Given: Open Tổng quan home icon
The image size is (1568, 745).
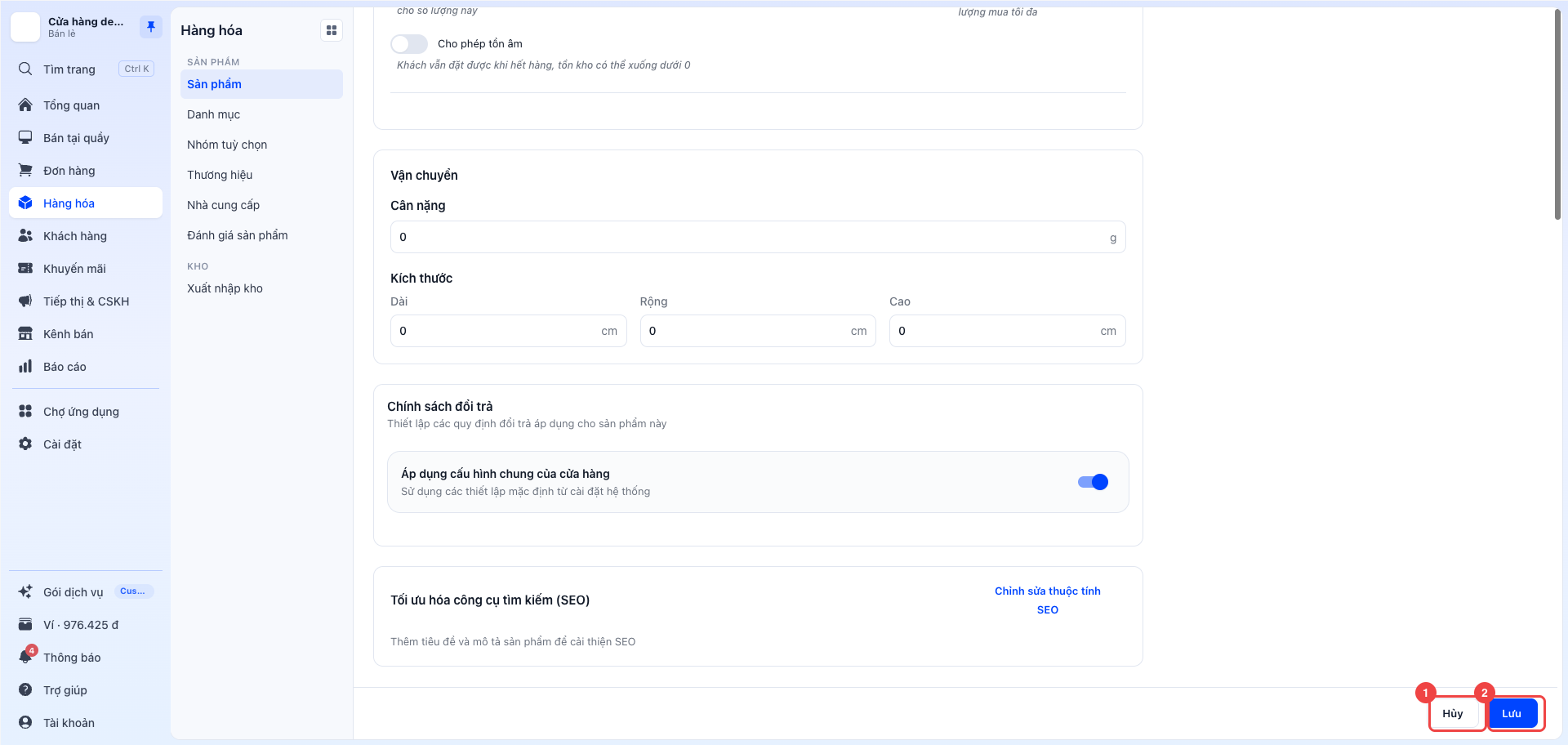Looking at the screenshot, I should (25, 105).
